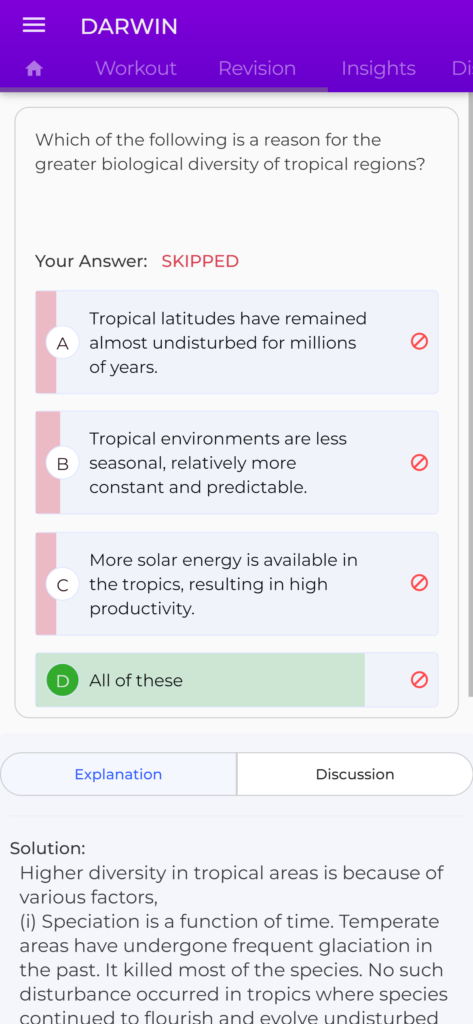Tap the block icon beside option B
The width and height of the screenshot is (473, 1024).
pos(419,462)
